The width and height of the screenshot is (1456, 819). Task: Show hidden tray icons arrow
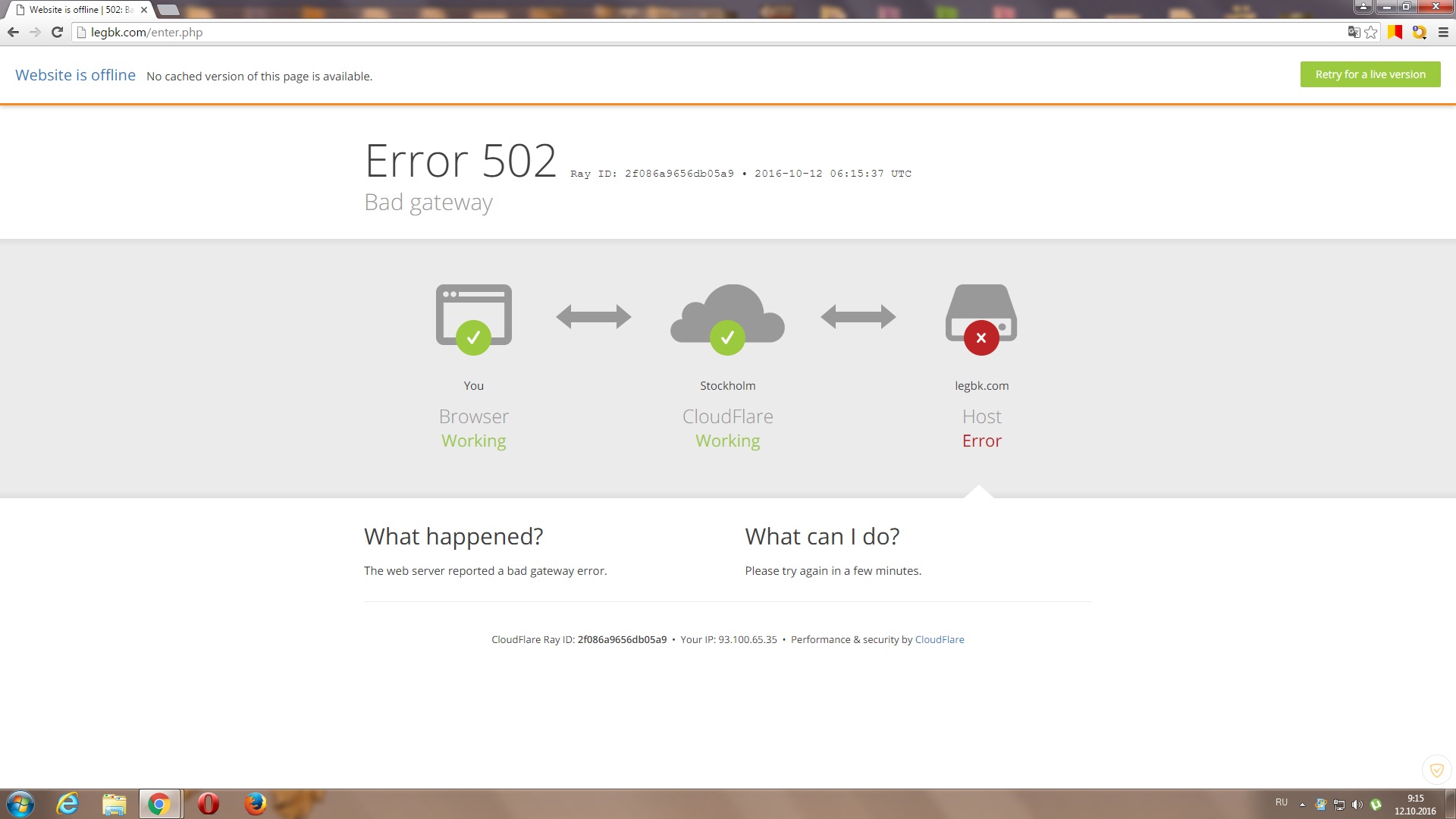tap(1302, 805)
